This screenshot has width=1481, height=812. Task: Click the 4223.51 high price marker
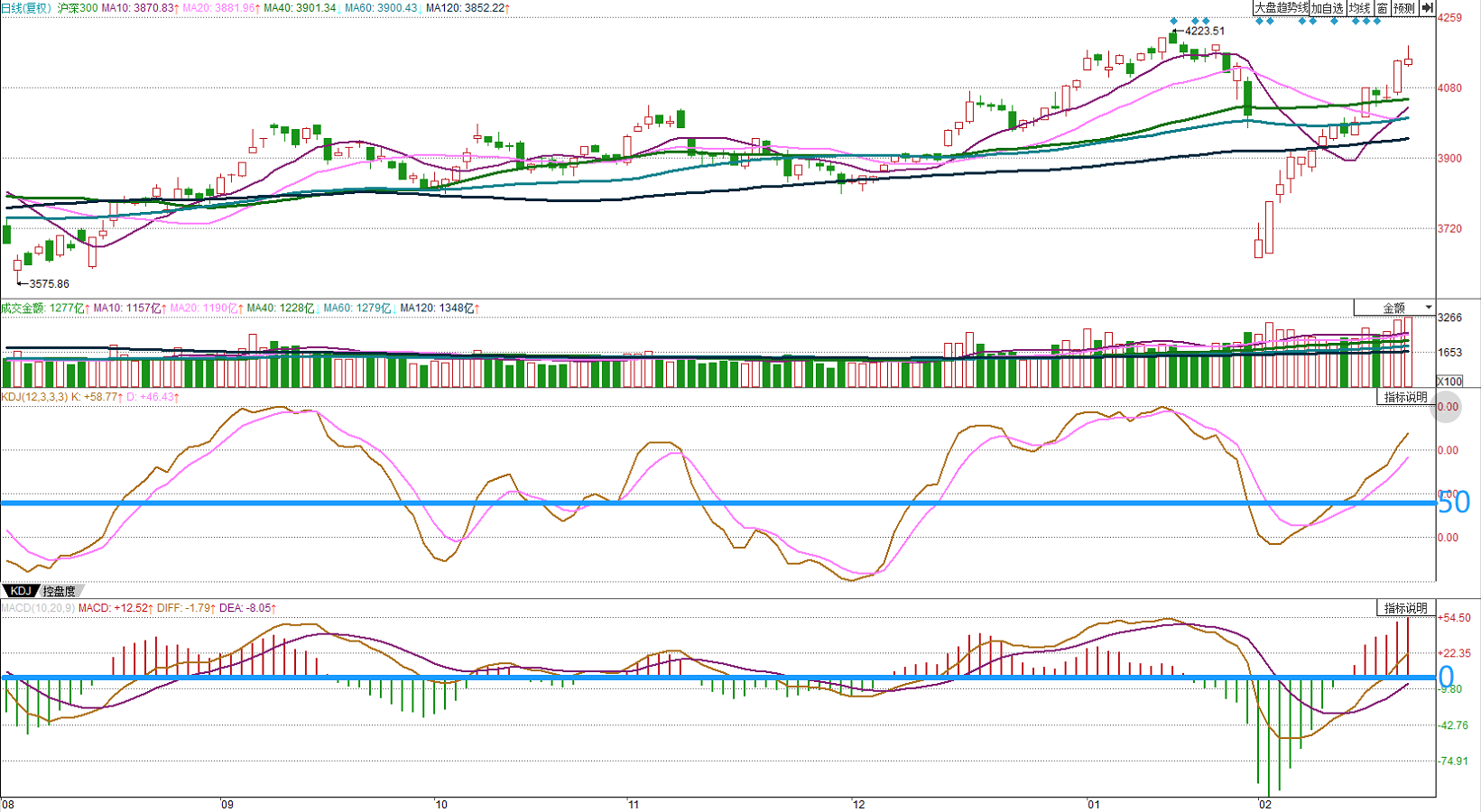[x=1204, y=31]
